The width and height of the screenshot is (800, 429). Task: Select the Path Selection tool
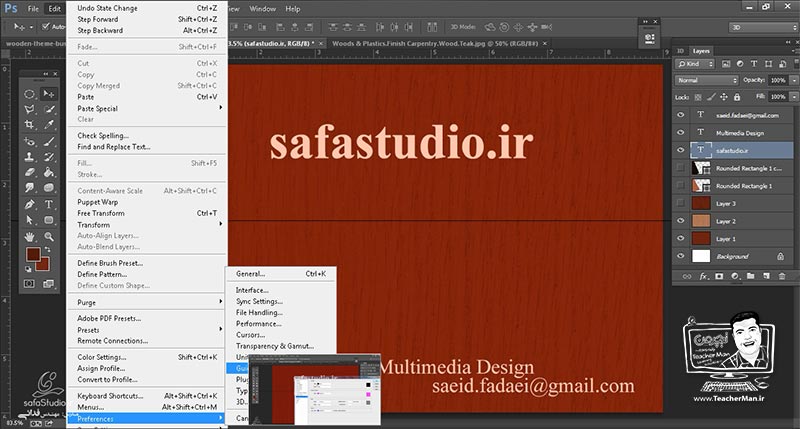coord(30,220)
